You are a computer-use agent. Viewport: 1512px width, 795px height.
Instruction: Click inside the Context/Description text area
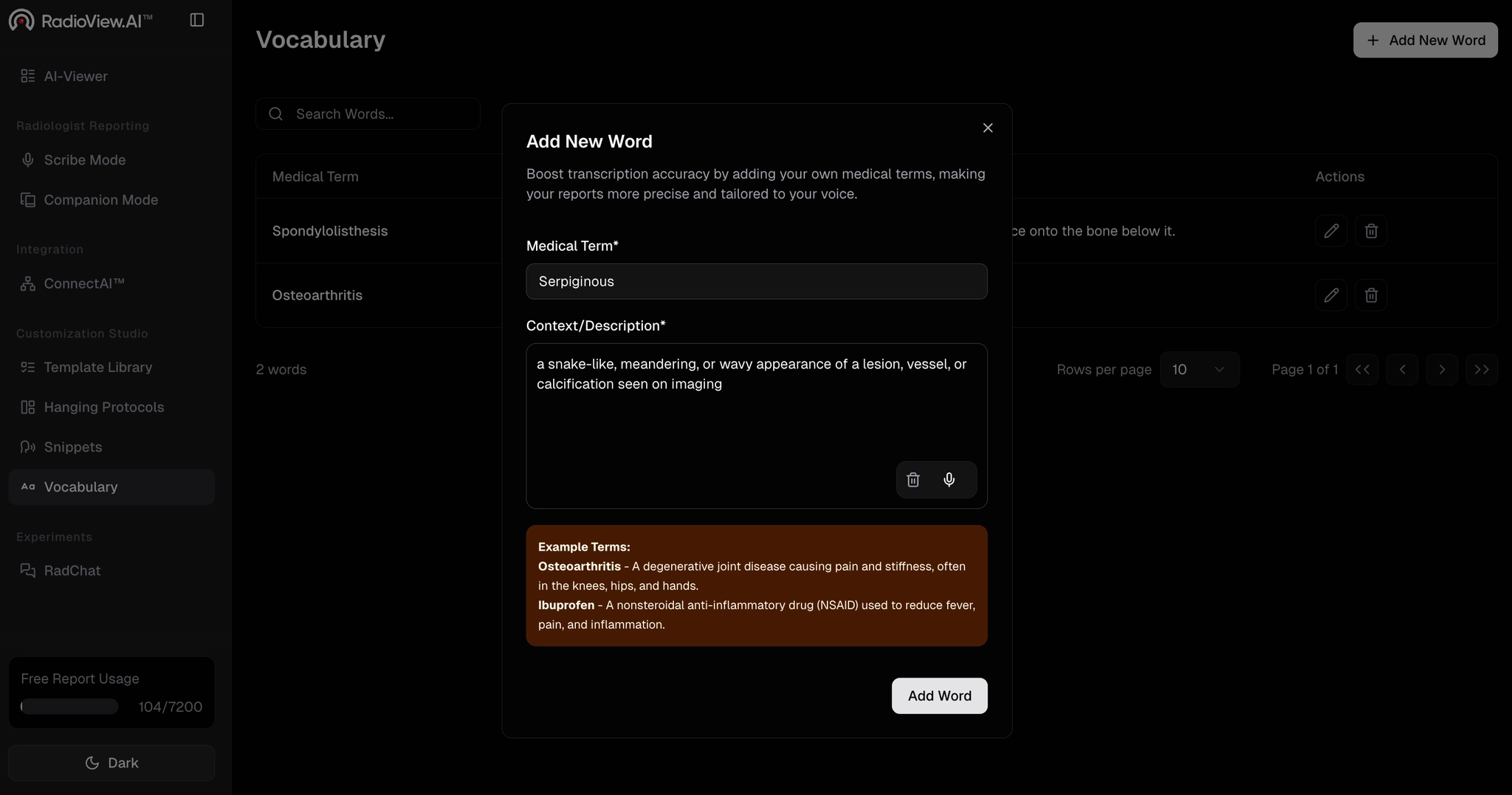(757, 426)
